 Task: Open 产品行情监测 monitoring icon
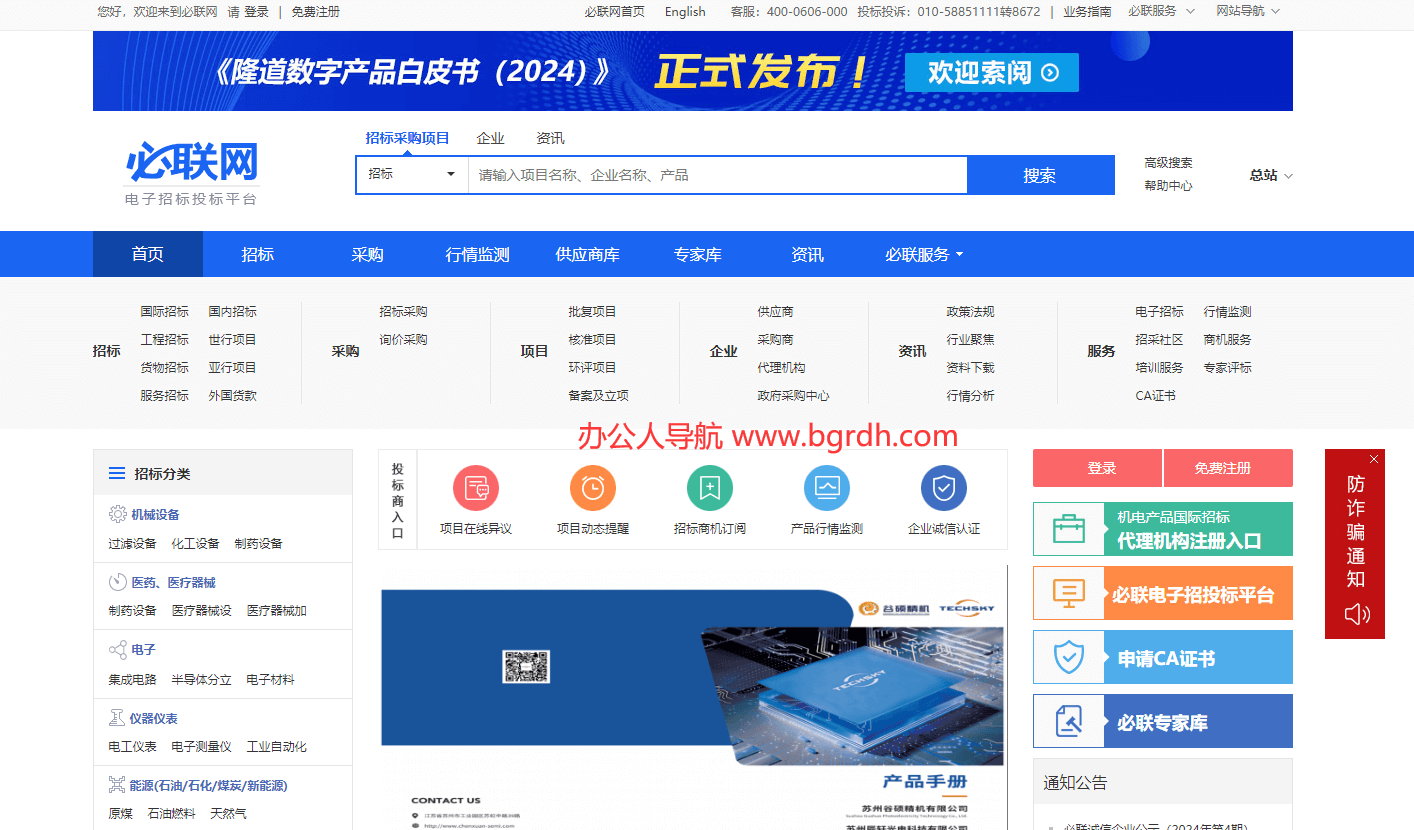[827, 488]
